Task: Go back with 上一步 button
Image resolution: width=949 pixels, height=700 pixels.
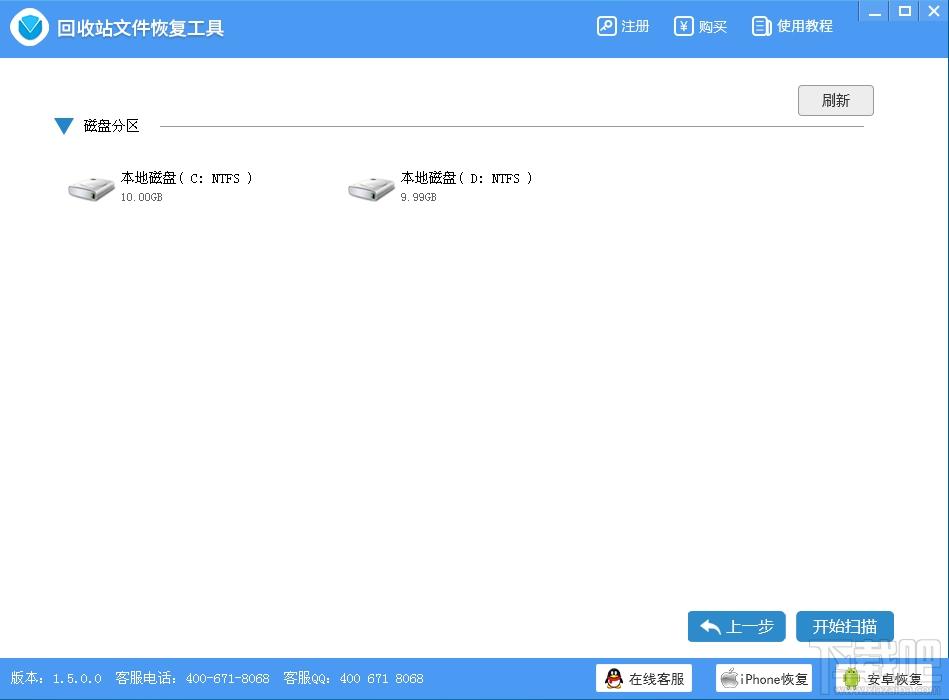Action: coord(737,626)
